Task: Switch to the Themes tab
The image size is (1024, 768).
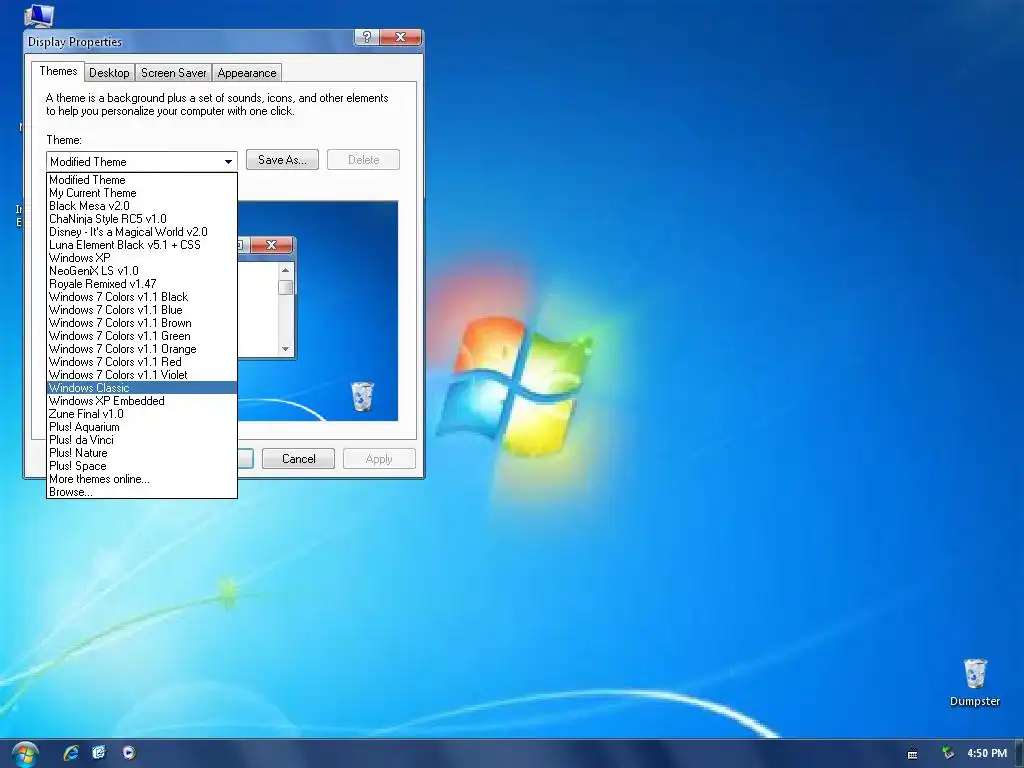Action: coord(58,71)
